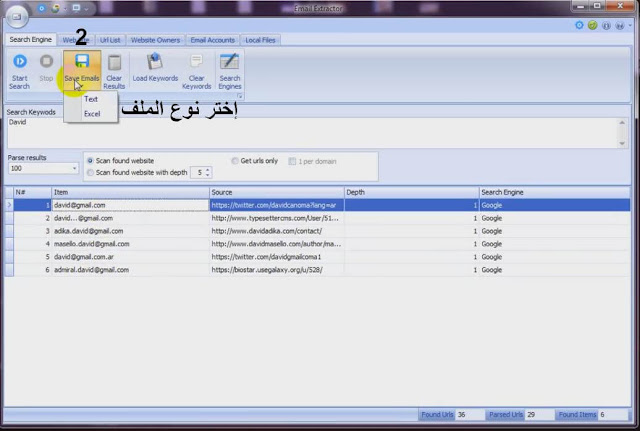The image size is (640, 431).
Task: Open the Email Accounts tab
Action: click(213, 40)
